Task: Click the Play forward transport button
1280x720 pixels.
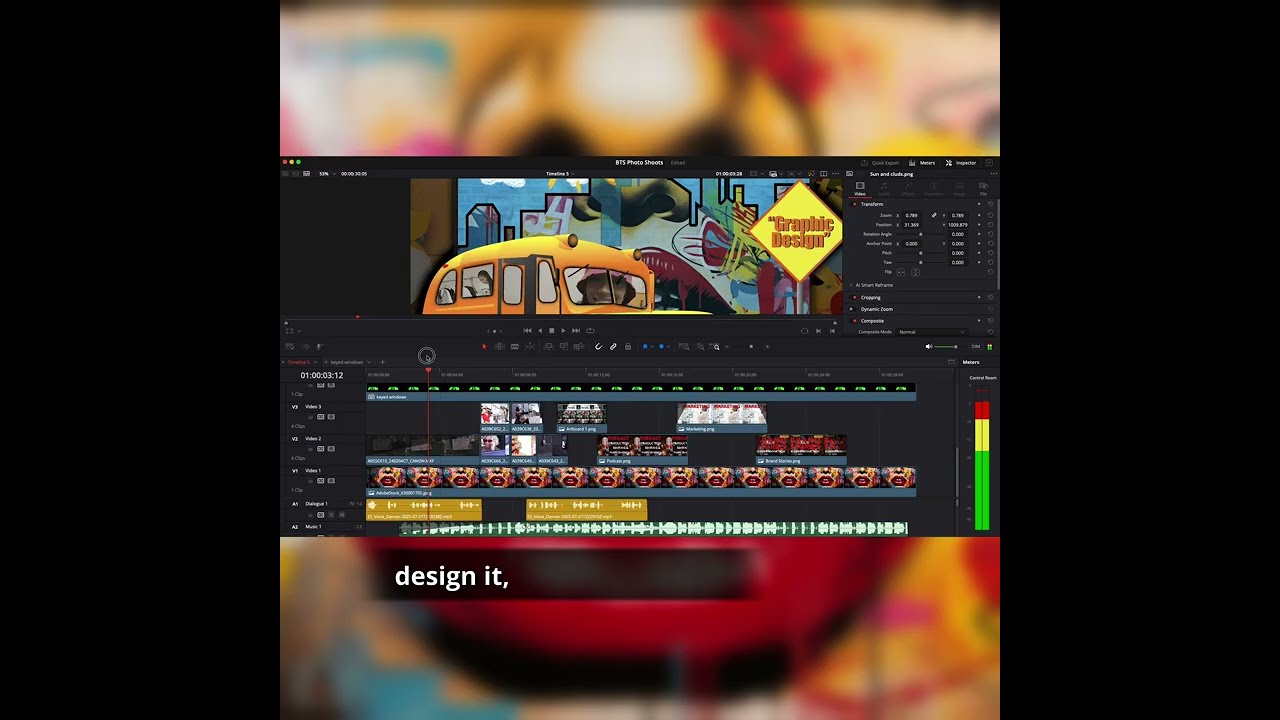Action: [x=564, y=330]
